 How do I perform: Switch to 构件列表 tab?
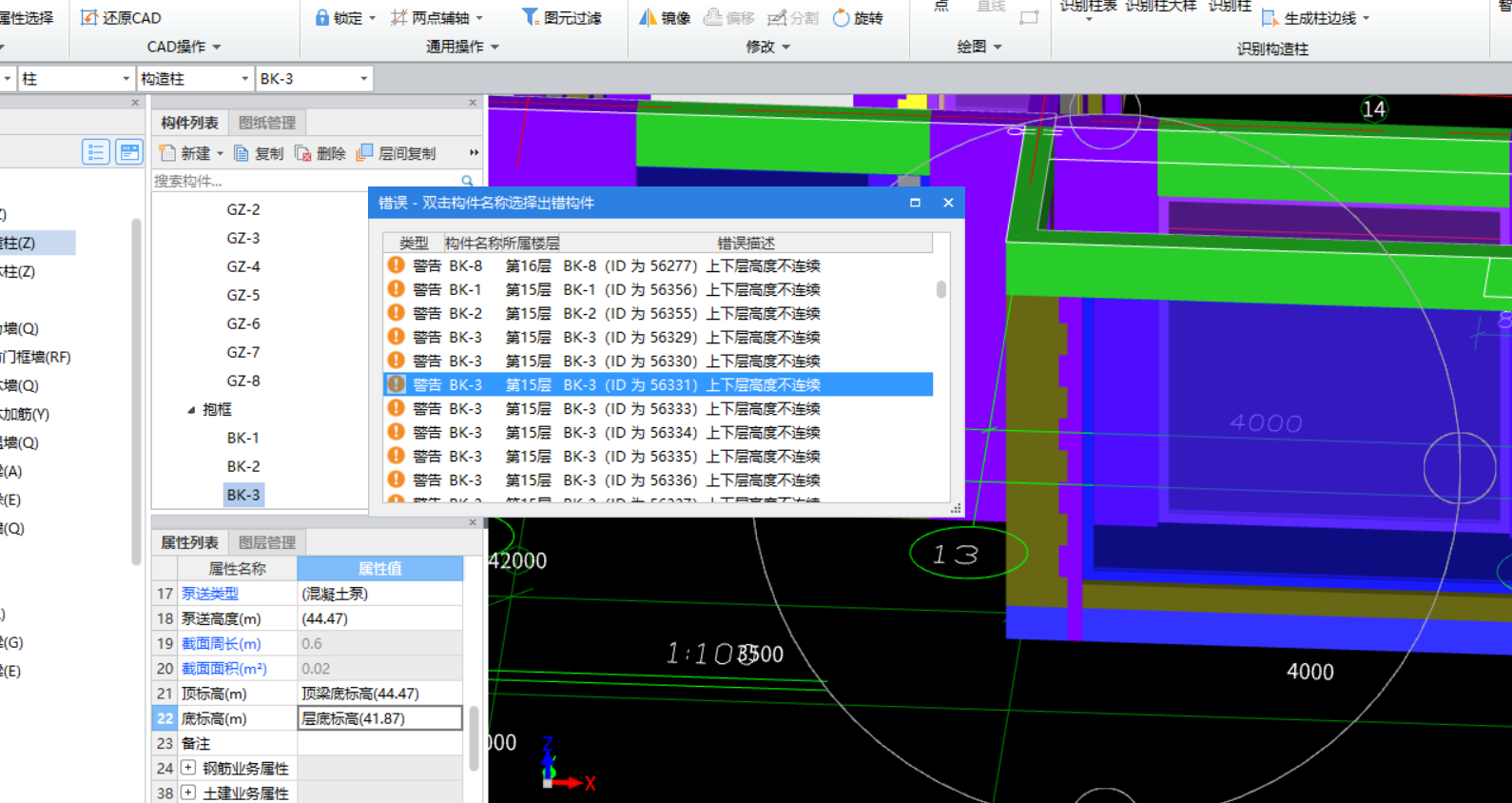[x=189, y=123]
